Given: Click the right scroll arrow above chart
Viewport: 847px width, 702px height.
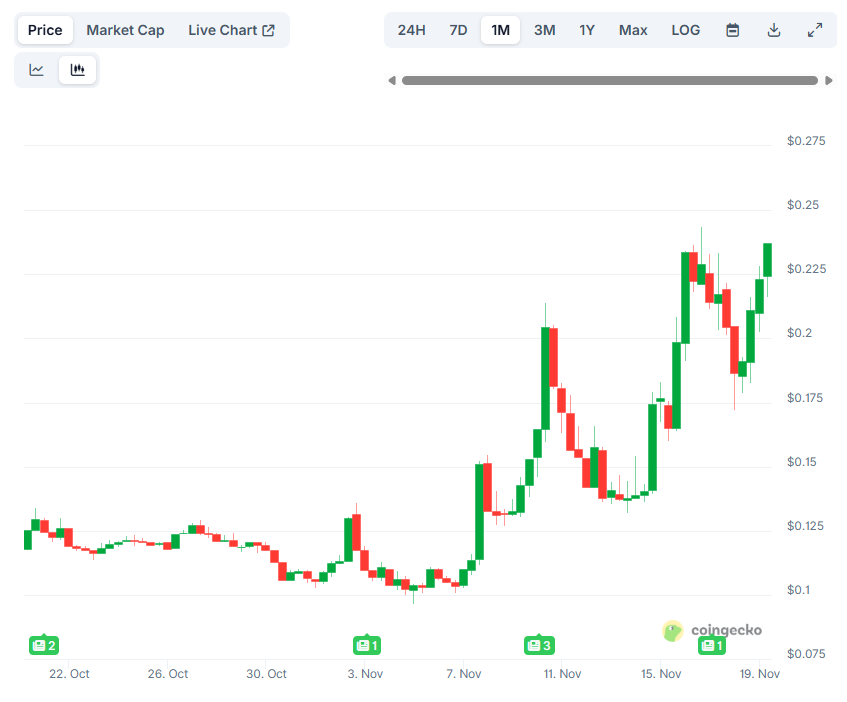Looking at the screenshot, I should tap(829, 80).
